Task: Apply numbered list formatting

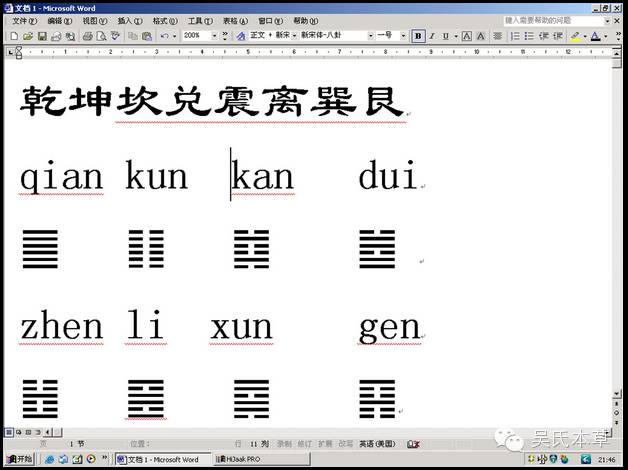Action: tap(515, 36)
